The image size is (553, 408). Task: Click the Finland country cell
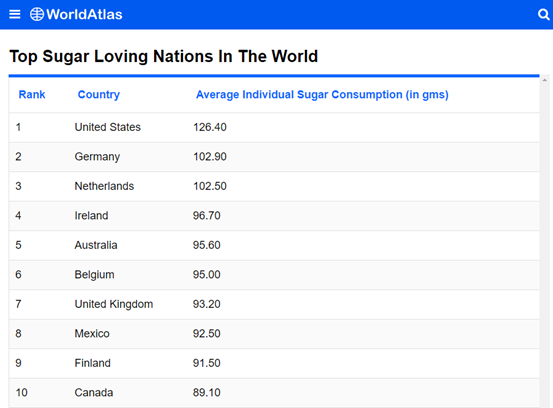(x=92, y=363)
